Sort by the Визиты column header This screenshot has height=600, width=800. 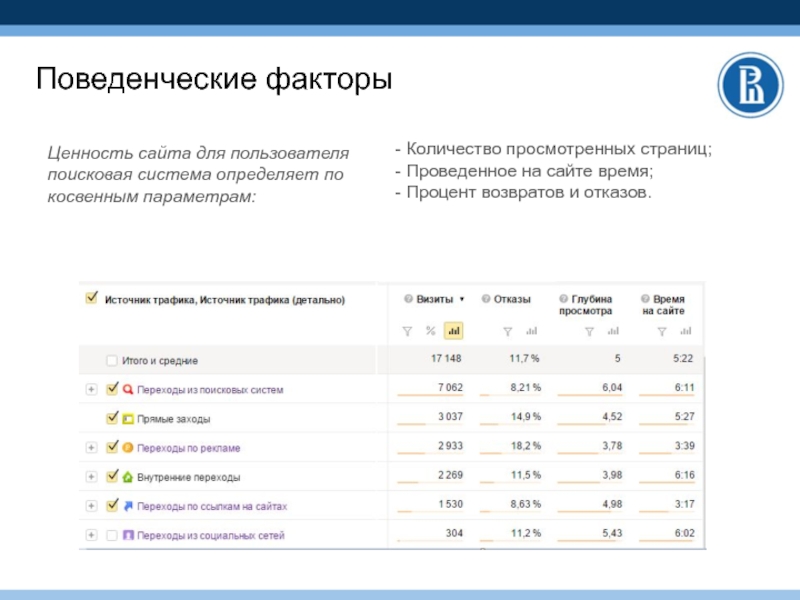pos(434,299)
